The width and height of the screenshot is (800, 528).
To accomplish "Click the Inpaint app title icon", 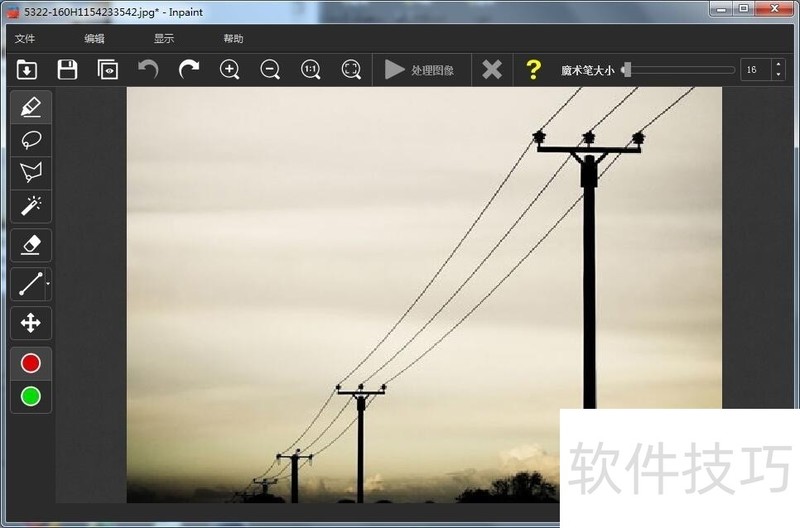I will coord(13,12).
